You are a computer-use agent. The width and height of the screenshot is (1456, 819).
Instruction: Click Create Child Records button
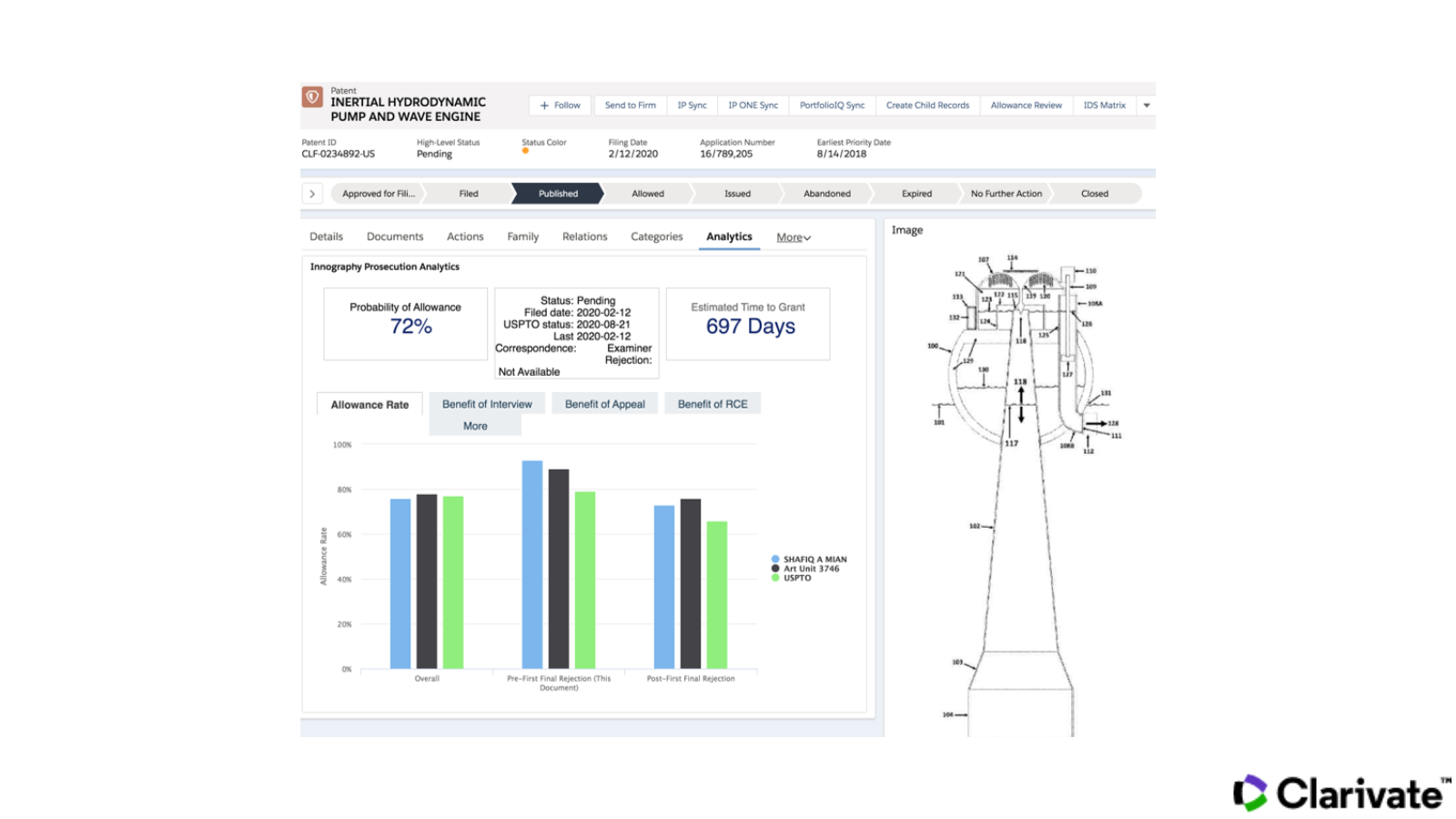pos(927,106)
